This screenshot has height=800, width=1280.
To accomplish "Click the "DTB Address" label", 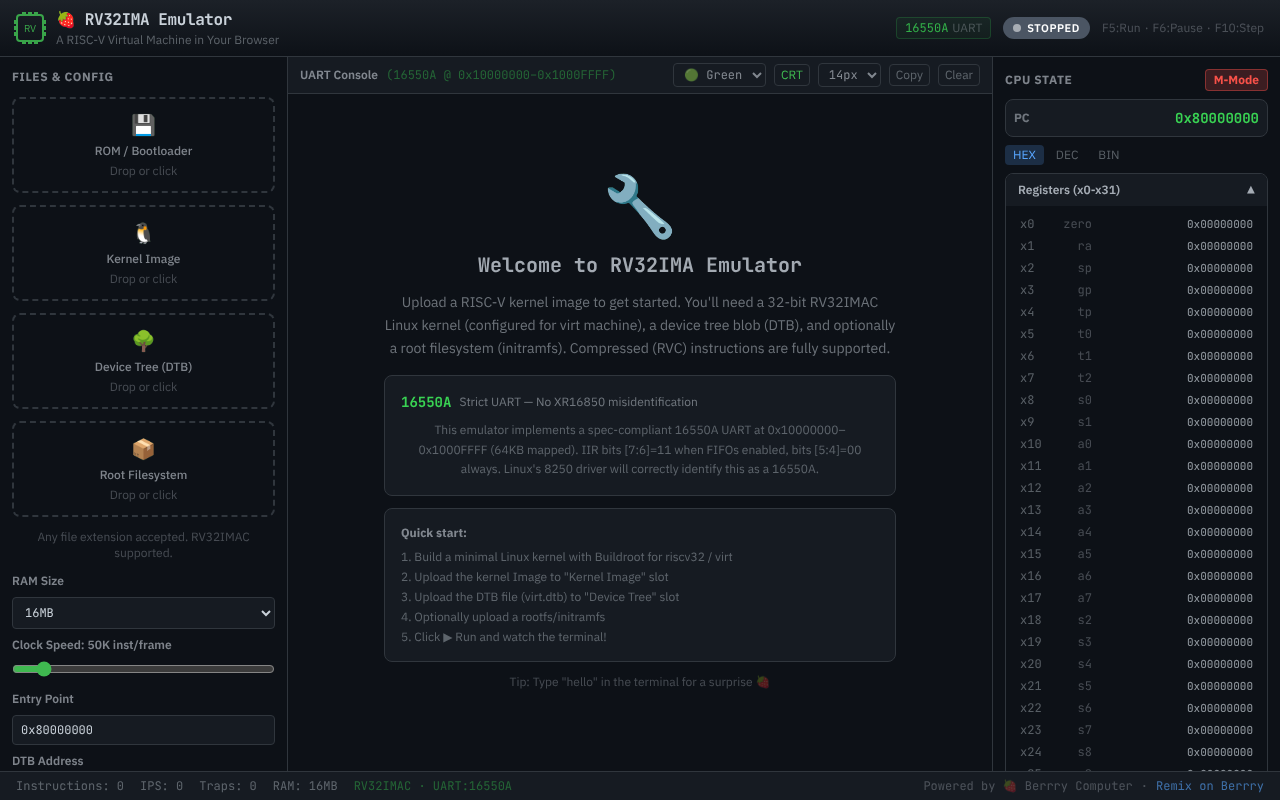I will tap(48, 761).
